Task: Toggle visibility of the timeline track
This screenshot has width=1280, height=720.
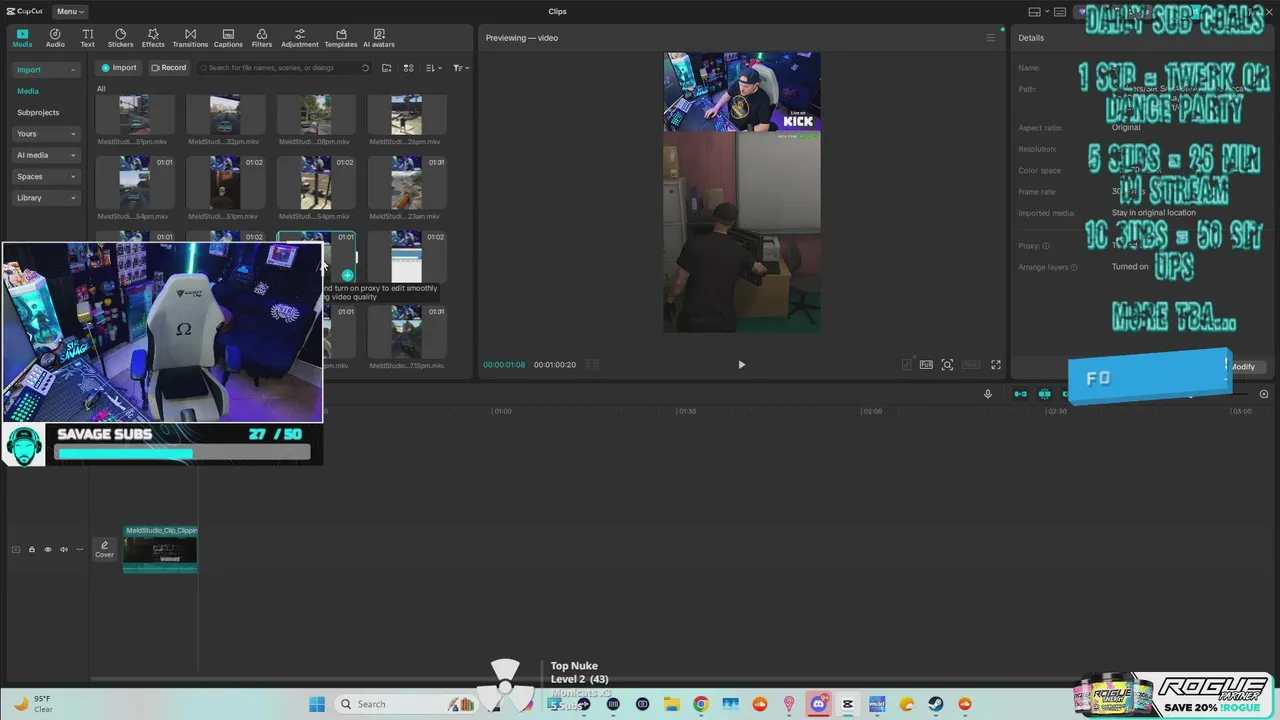Action: click(47, 549)
